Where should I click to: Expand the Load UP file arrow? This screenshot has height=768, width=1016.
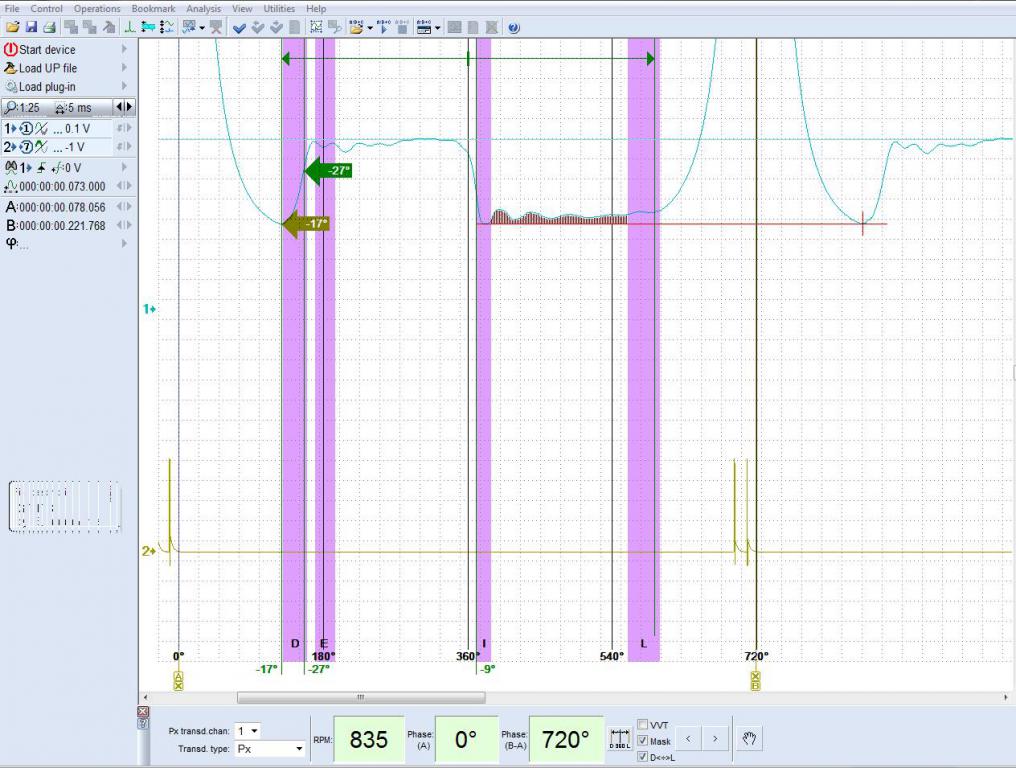coord(125,68)
